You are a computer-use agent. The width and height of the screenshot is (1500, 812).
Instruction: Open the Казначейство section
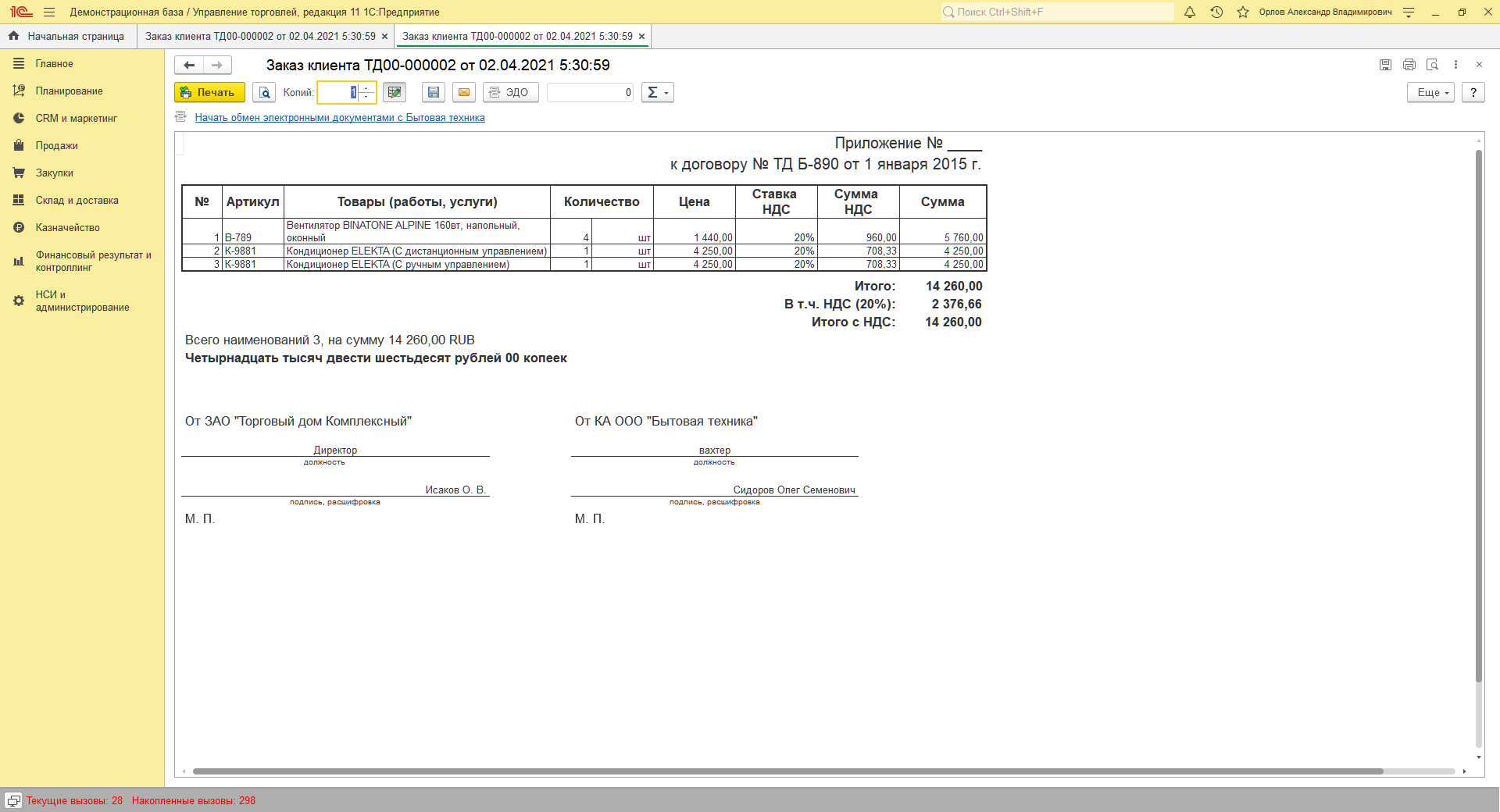click(82, 228)
